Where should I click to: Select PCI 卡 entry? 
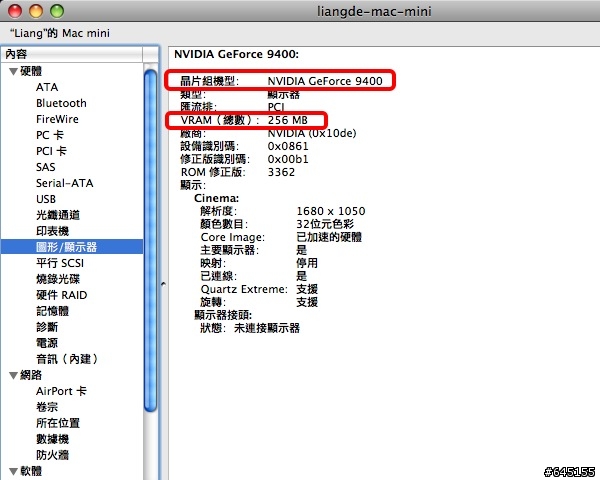click(x=51, y=151)
